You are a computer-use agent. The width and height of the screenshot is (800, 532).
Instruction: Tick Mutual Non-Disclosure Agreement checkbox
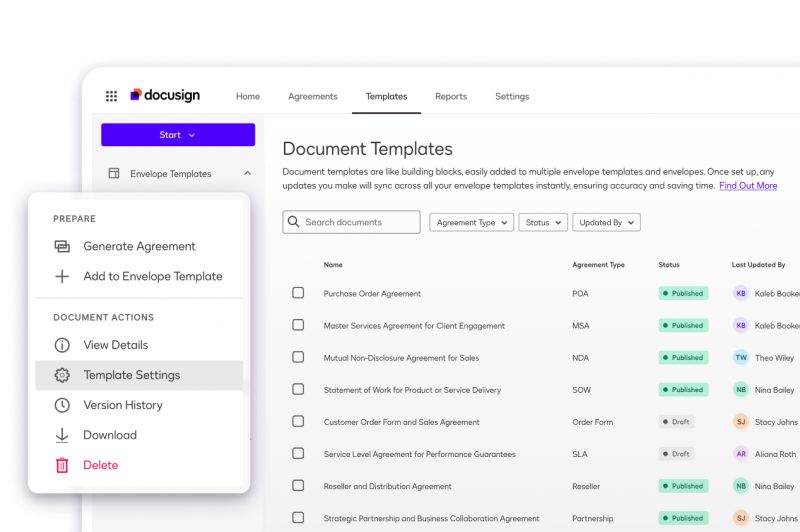298,357
